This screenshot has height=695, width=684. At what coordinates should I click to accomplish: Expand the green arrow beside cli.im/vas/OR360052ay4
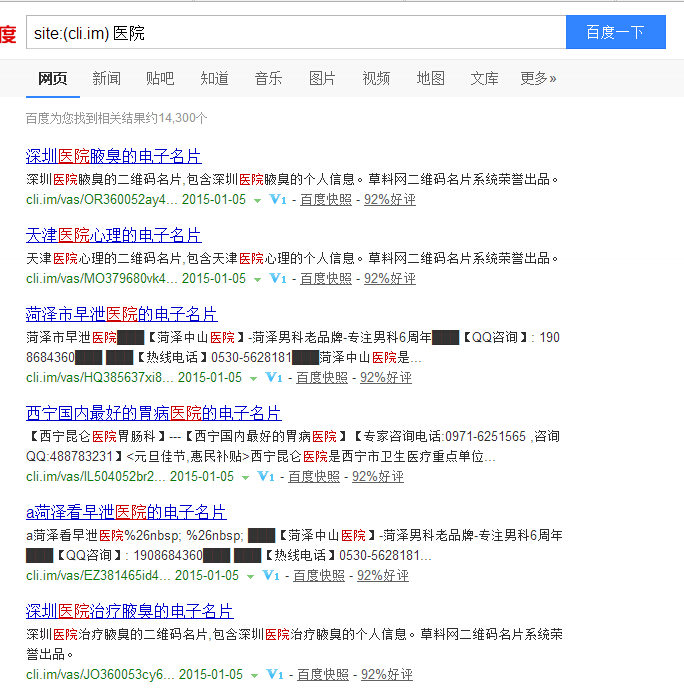point(257,201)
